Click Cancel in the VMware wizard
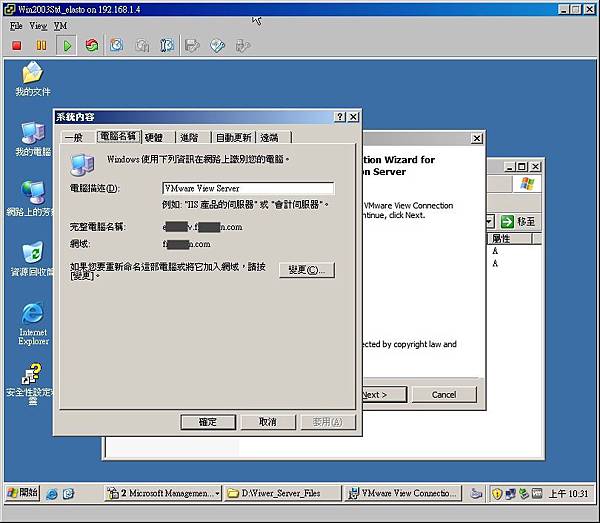The height and width of the screenshot is (523, 600). (x=444, y=394)
